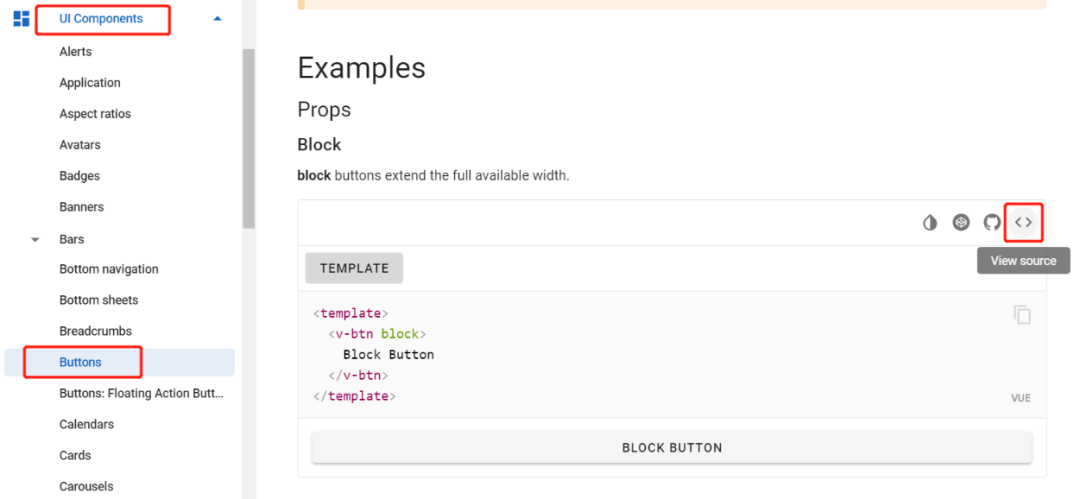1080x499 pixels.
Task: Click the sidebar scrollbar thumb
Action: pos(249,139)
